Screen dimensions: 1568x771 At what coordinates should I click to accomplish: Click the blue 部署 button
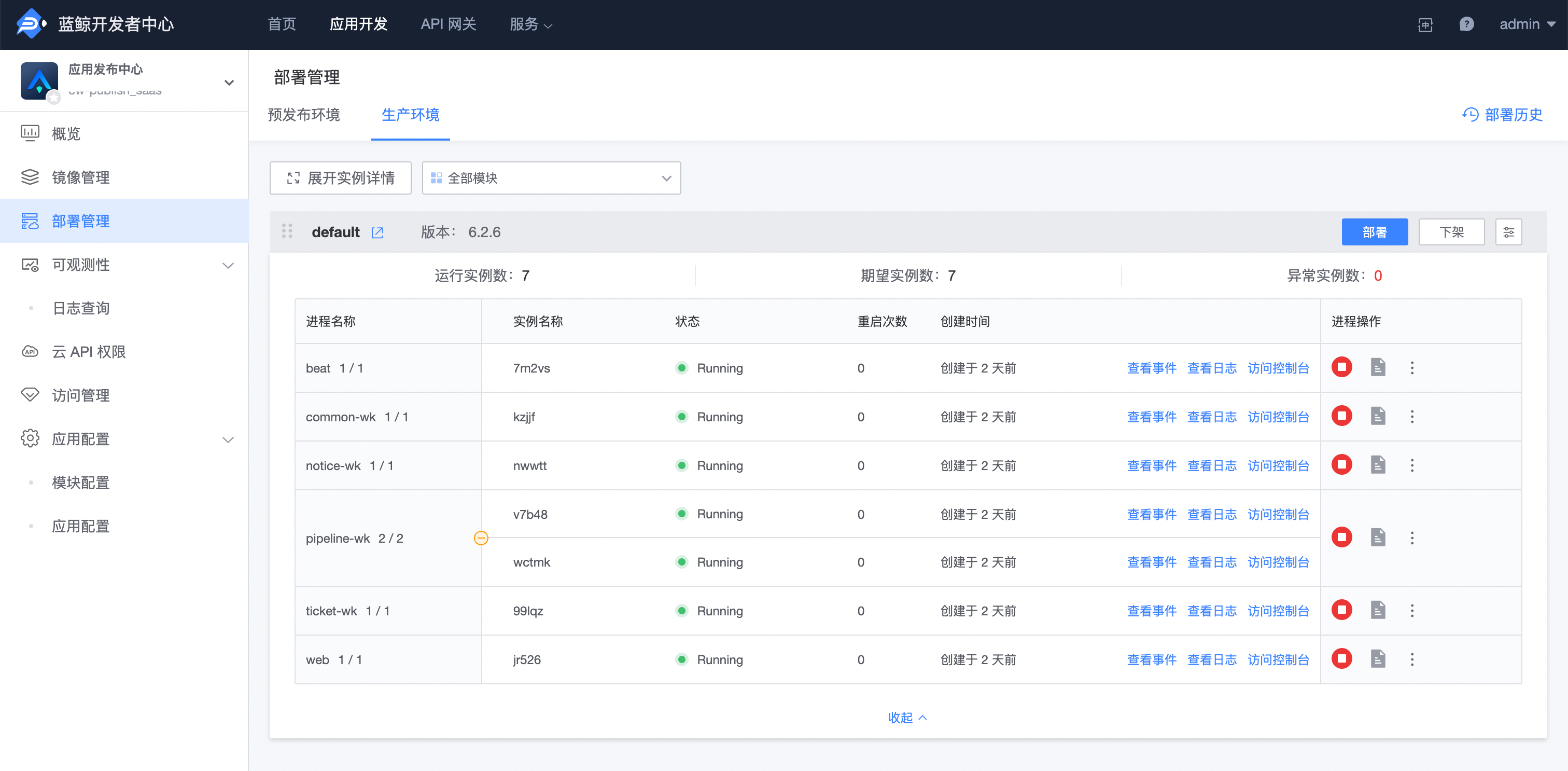point(1374,232)
